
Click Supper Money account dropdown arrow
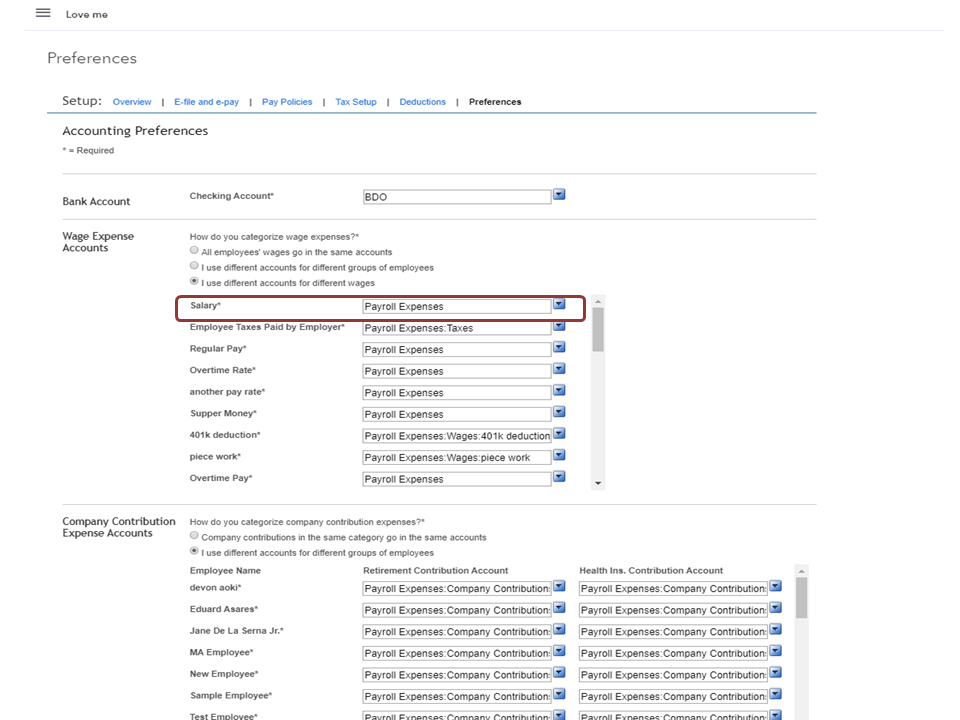point(559,413)
